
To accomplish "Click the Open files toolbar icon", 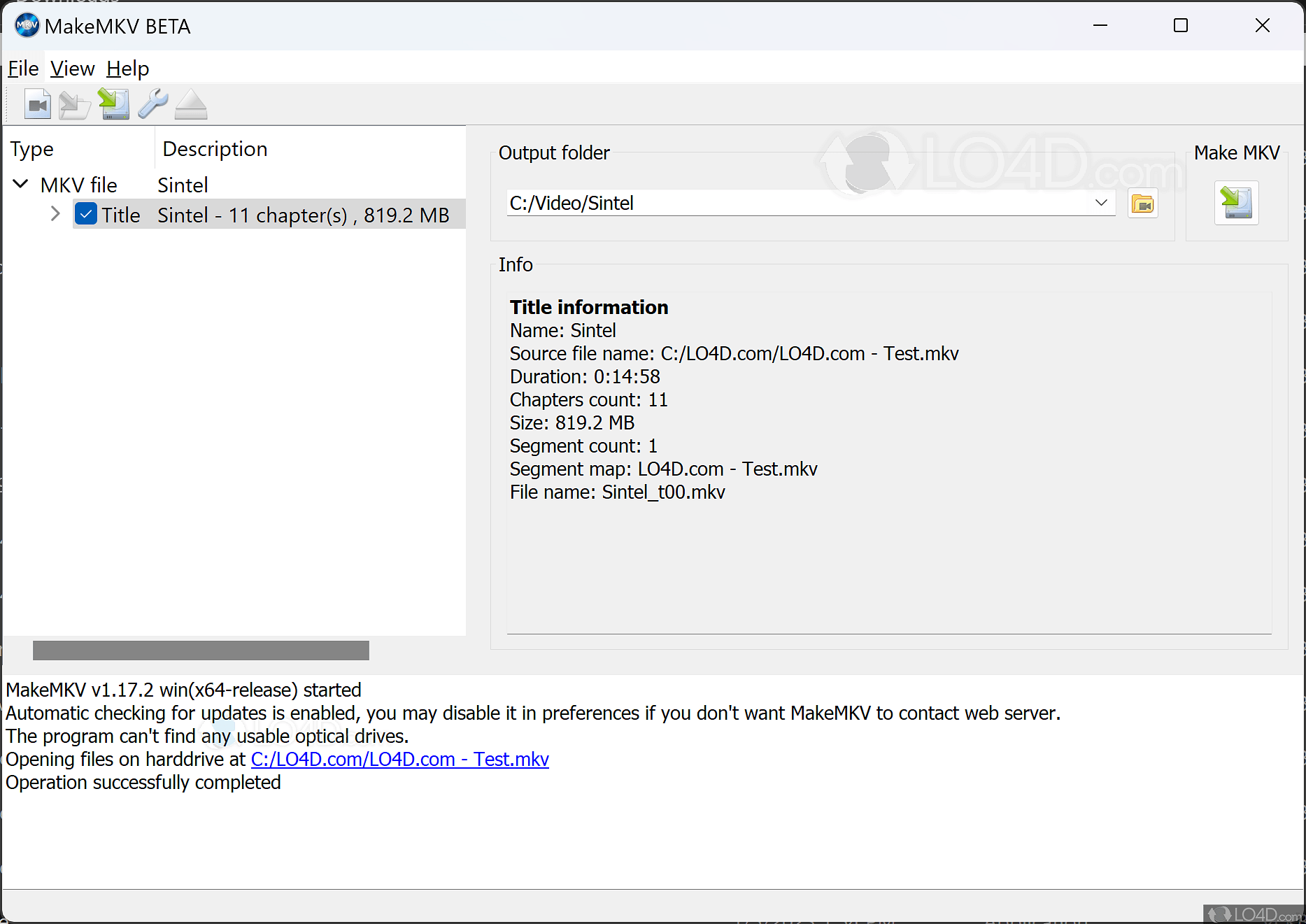I will click(x=38, y=105).
